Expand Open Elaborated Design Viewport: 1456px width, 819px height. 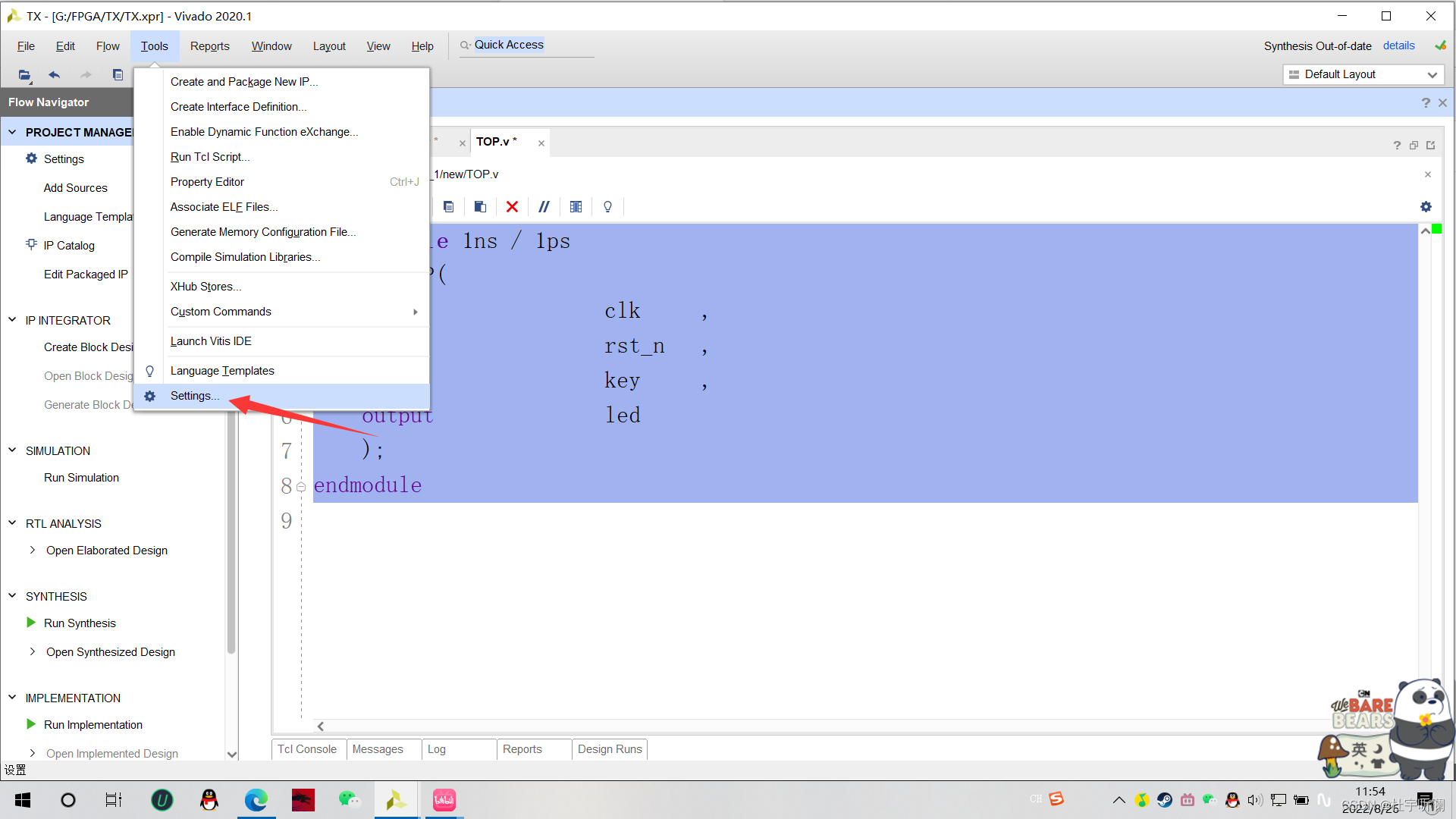pyautogui.click(x=32, y=550)
